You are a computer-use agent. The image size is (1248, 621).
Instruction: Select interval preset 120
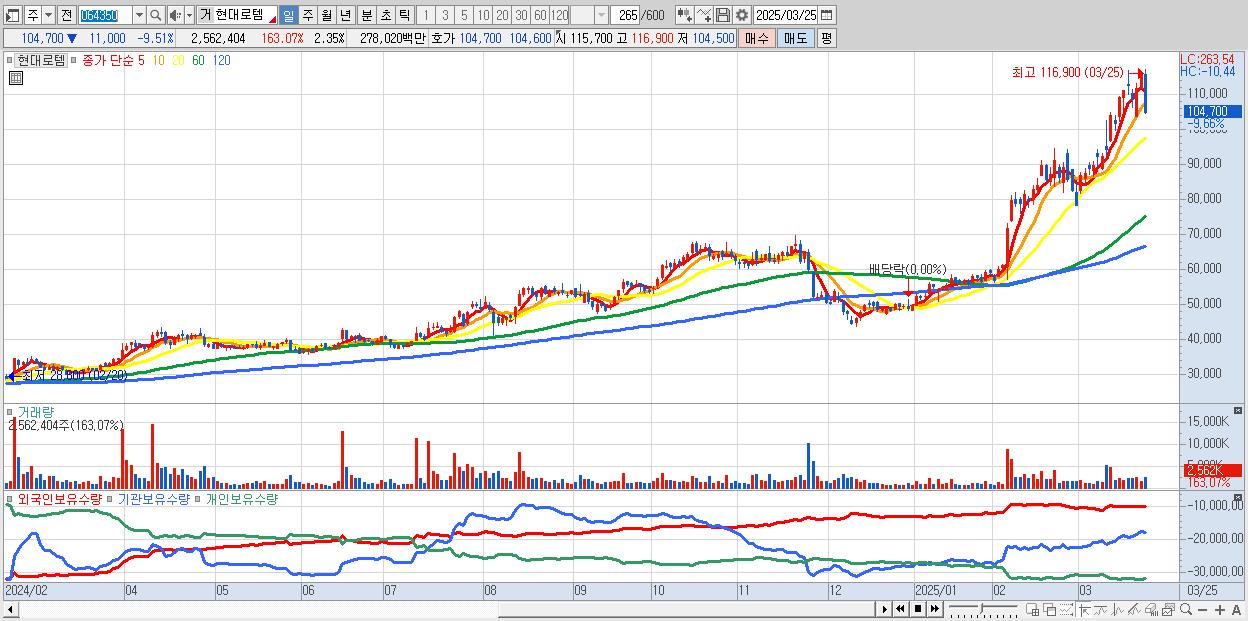pos(559,15)
